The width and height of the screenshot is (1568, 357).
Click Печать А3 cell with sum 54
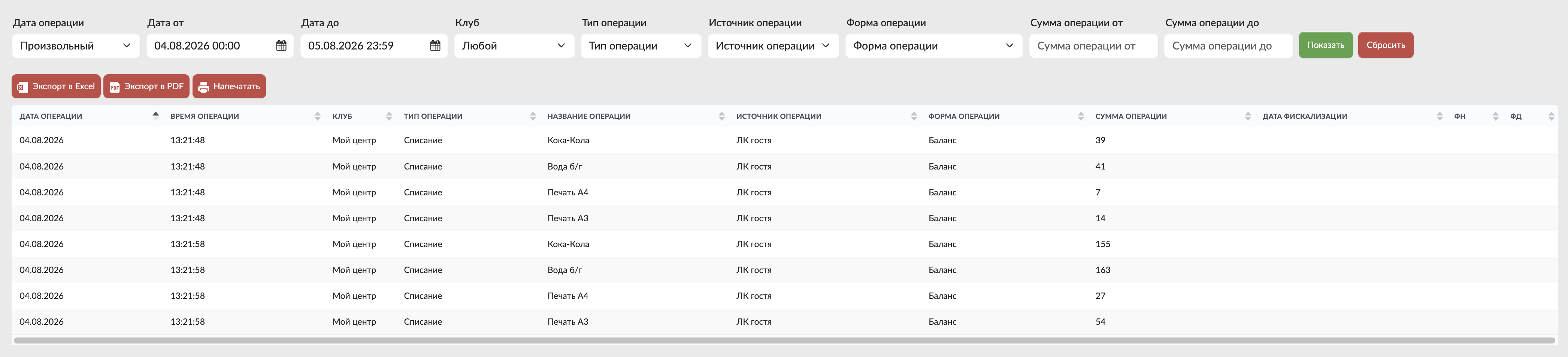coord(567,322)
